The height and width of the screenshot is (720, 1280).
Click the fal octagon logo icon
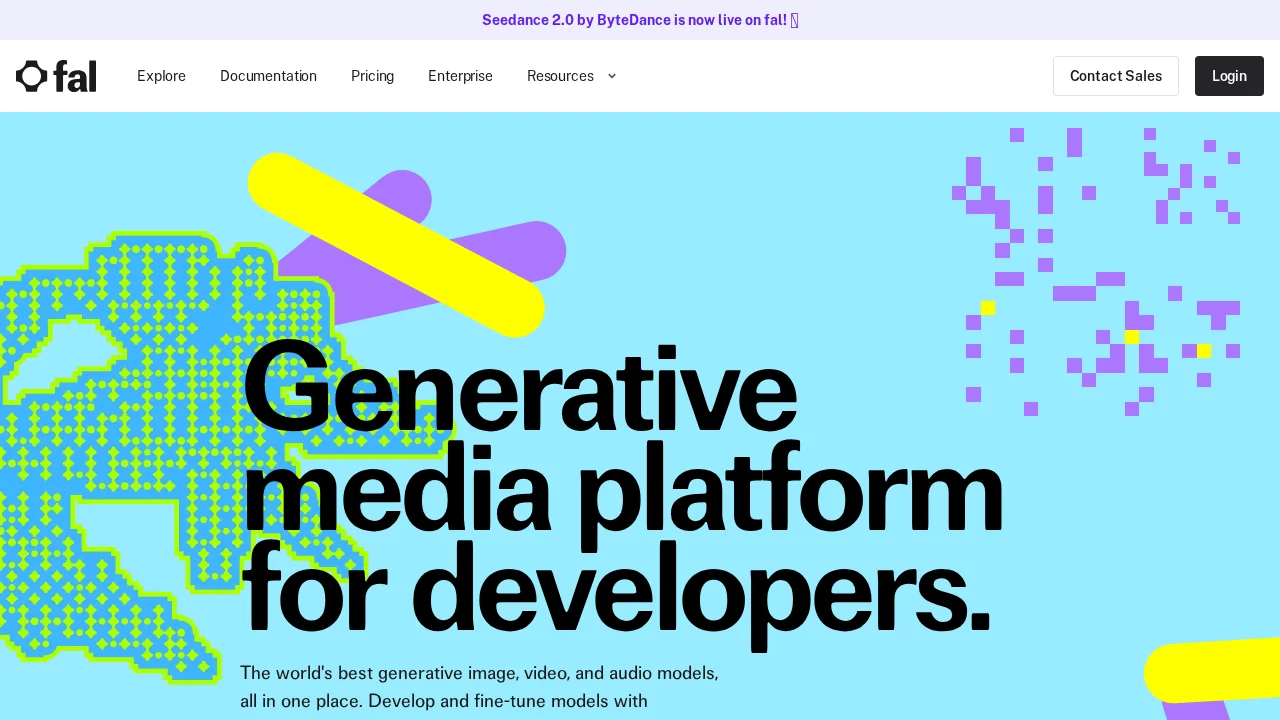coord(32,76)
